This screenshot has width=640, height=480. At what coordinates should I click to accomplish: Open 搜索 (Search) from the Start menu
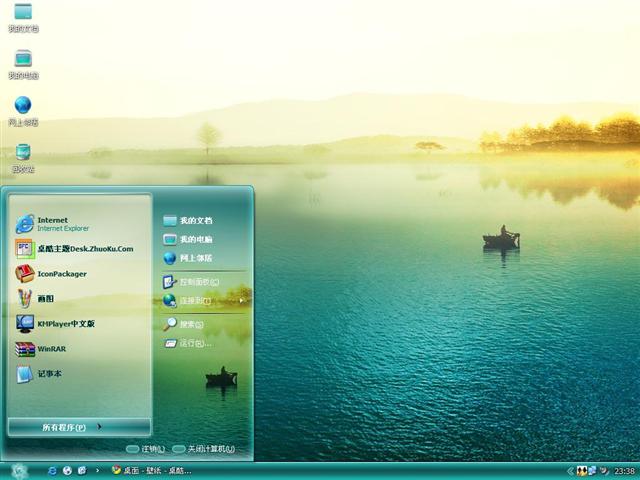(x=190, y=325)
